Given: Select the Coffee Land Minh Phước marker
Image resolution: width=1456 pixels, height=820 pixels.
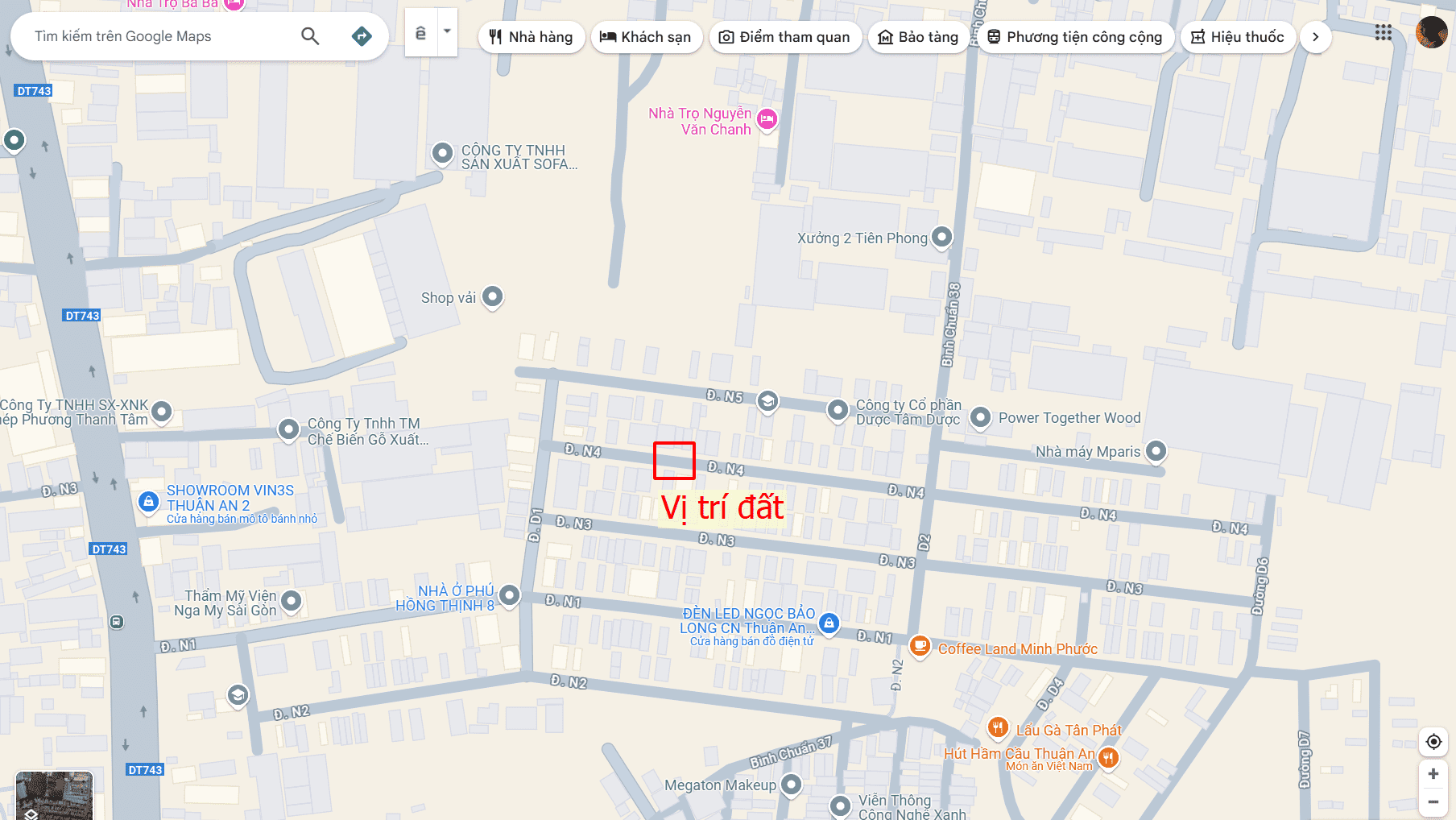Looking at the screenshot, I should point(920,645).
